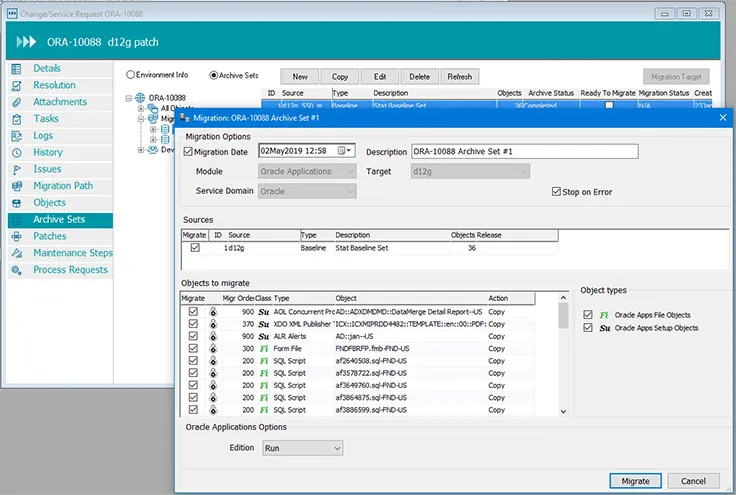The width and height of the screenshot is (736, 495).
Task: Toggle the Migration Date checkbox
Action: [x=189, y=152]
